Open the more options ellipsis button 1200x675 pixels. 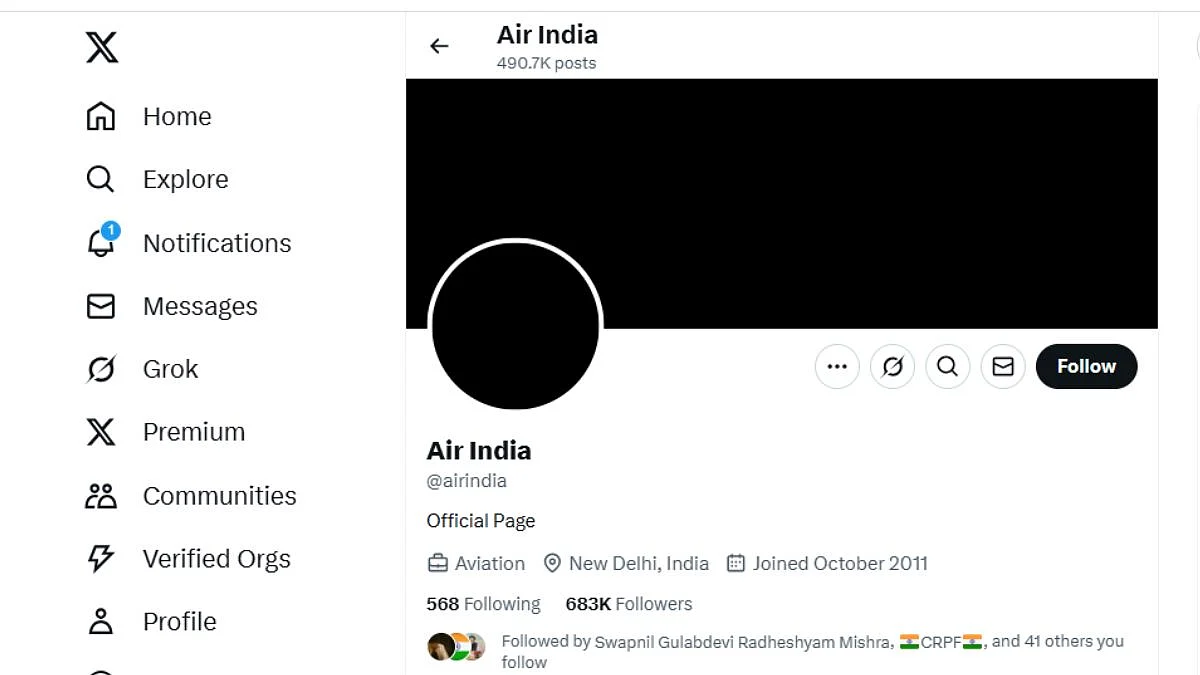[837, 367]
